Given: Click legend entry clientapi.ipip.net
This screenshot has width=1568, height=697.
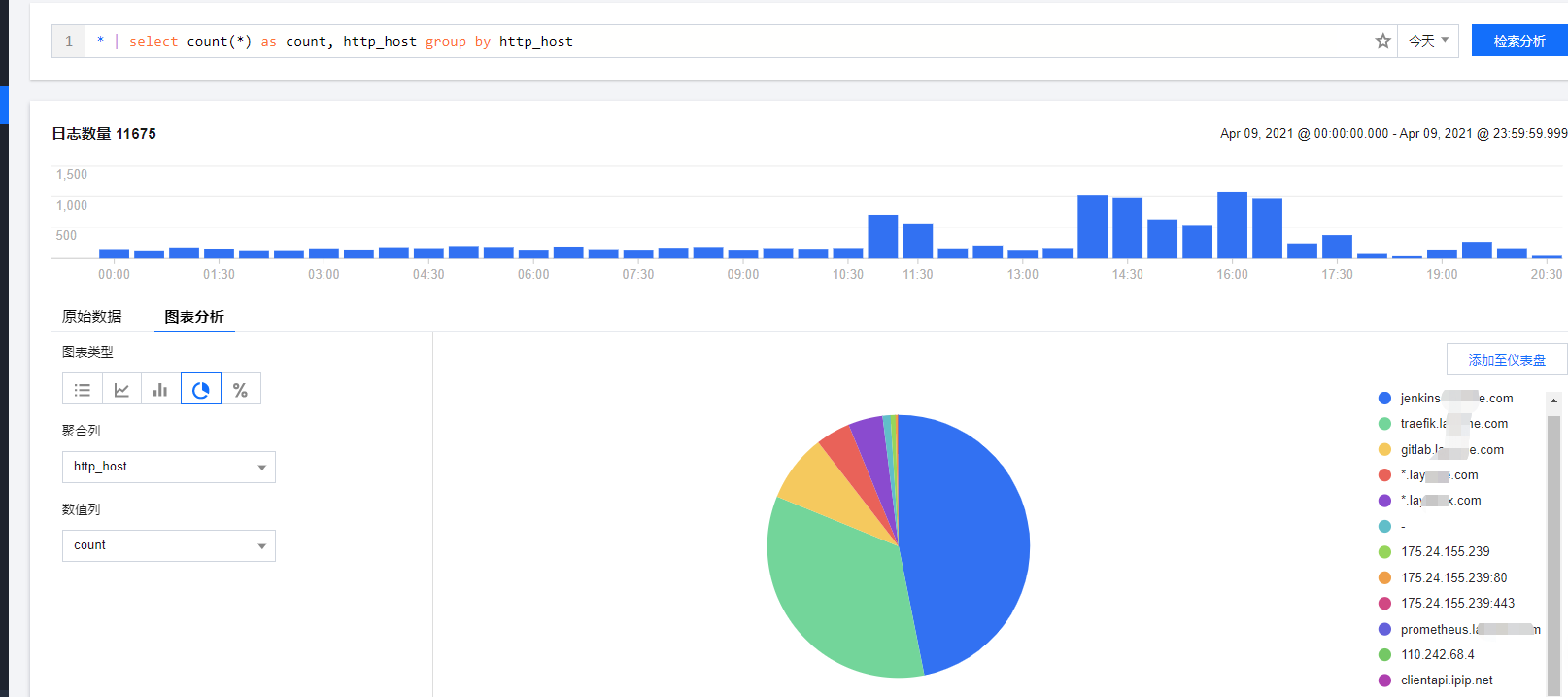Looking at the screenshot, I should (x=1436, y=680).
